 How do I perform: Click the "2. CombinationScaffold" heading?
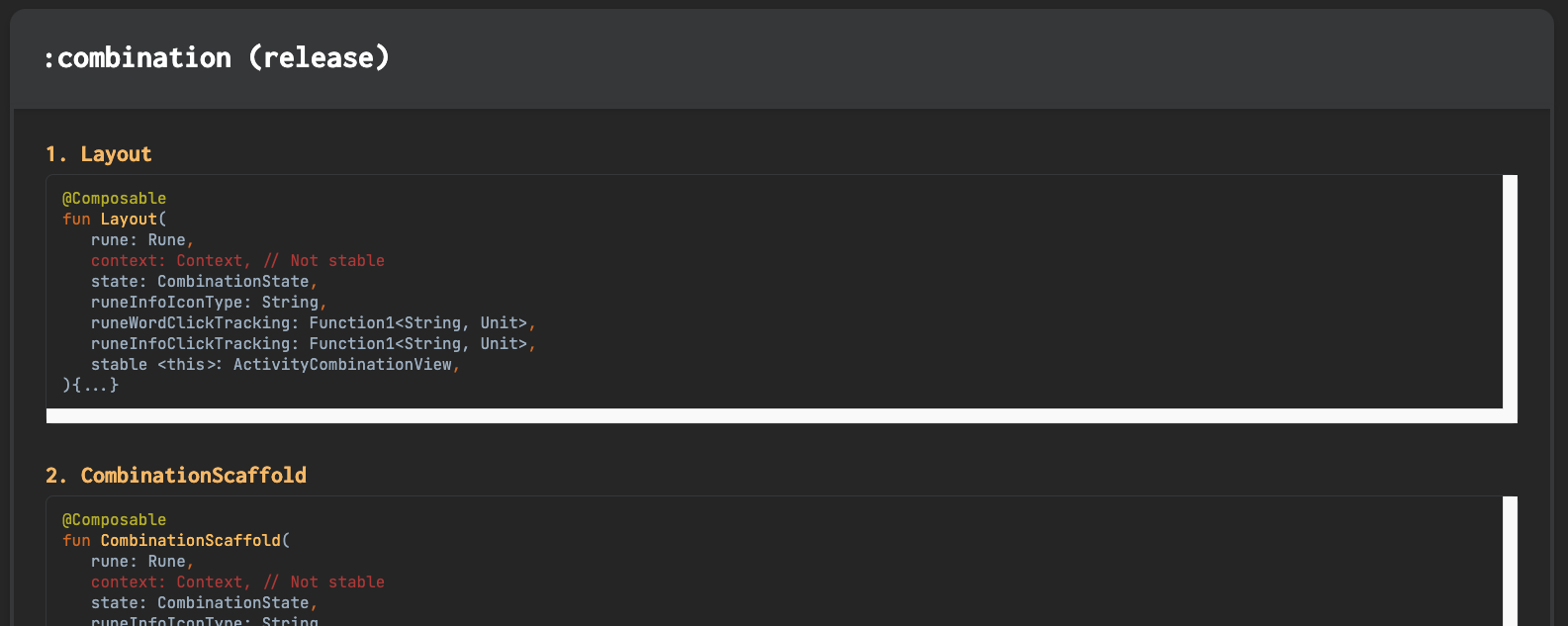pyautogui.click(x=176, y=476)
